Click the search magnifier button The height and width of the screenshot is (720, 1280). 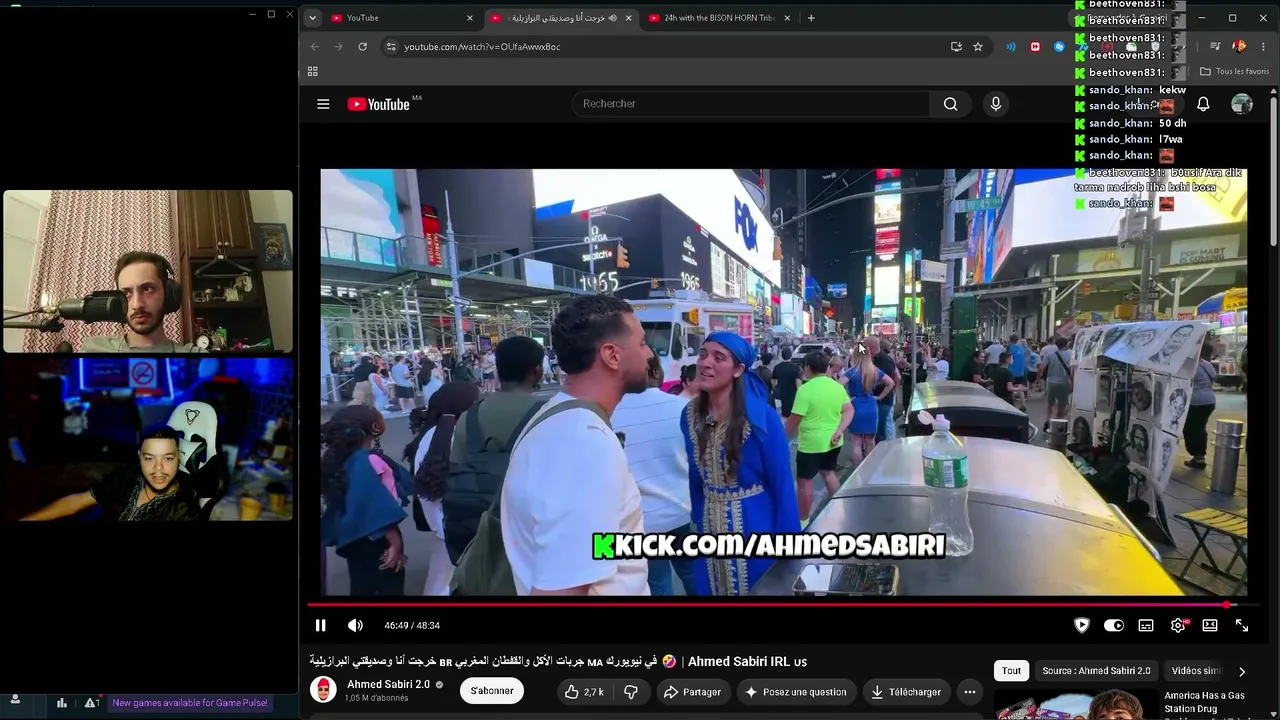pyautogui.click(x=950, y=104)
